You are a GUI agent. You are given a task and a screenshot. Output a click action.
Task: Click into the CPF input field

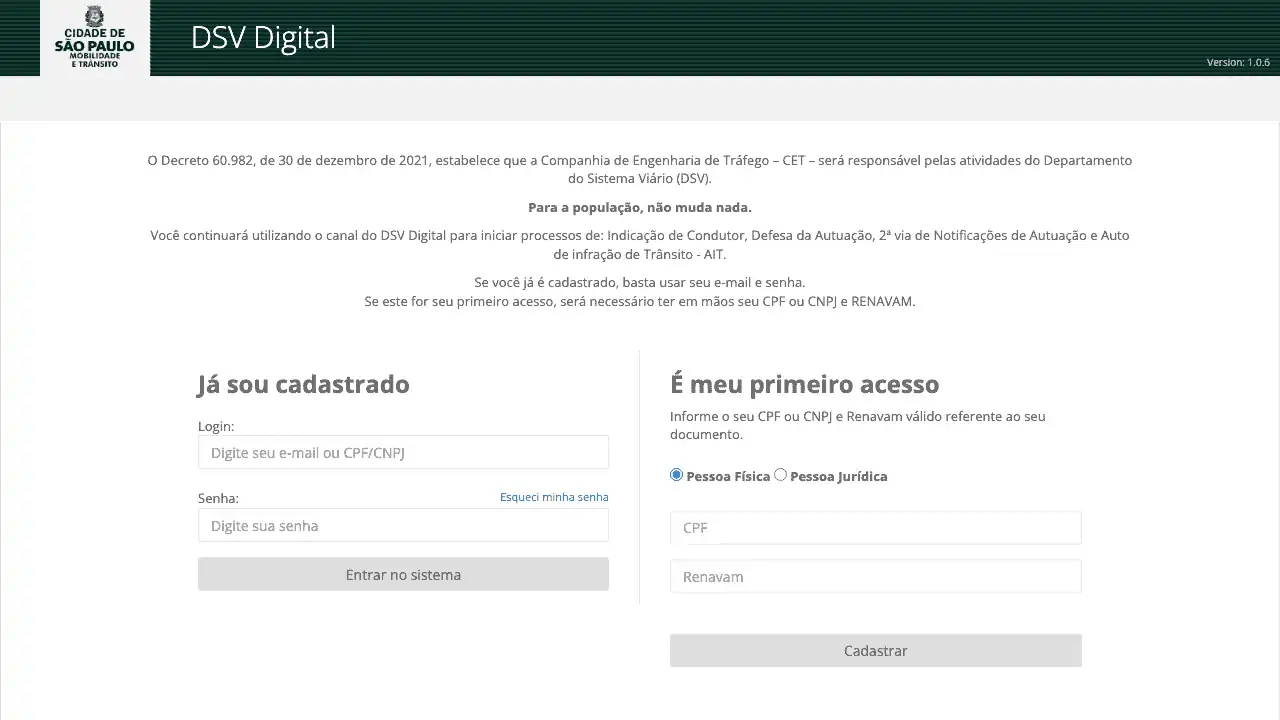(x=875, y=528)
